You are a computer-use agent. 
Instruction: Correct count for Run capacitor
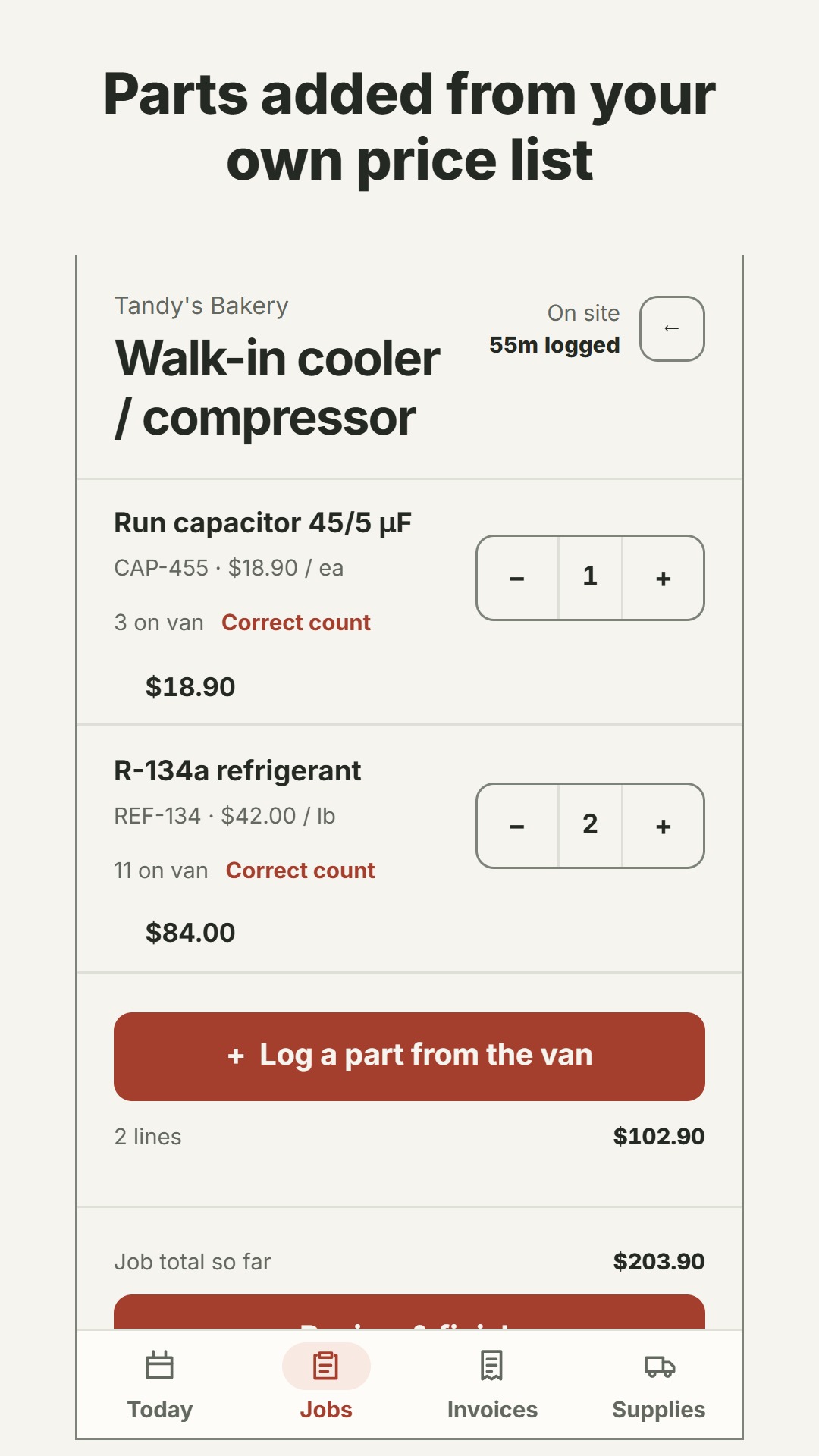[296, 623]
